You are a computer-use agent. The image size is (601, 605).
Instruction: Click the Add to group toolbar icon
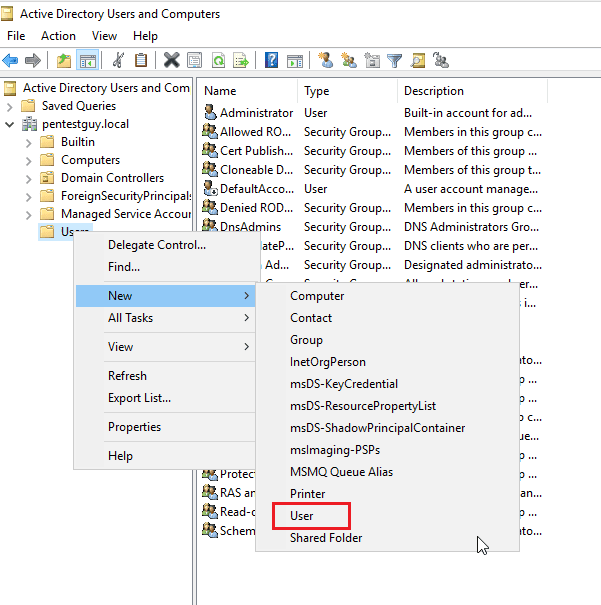click(441, 61)
